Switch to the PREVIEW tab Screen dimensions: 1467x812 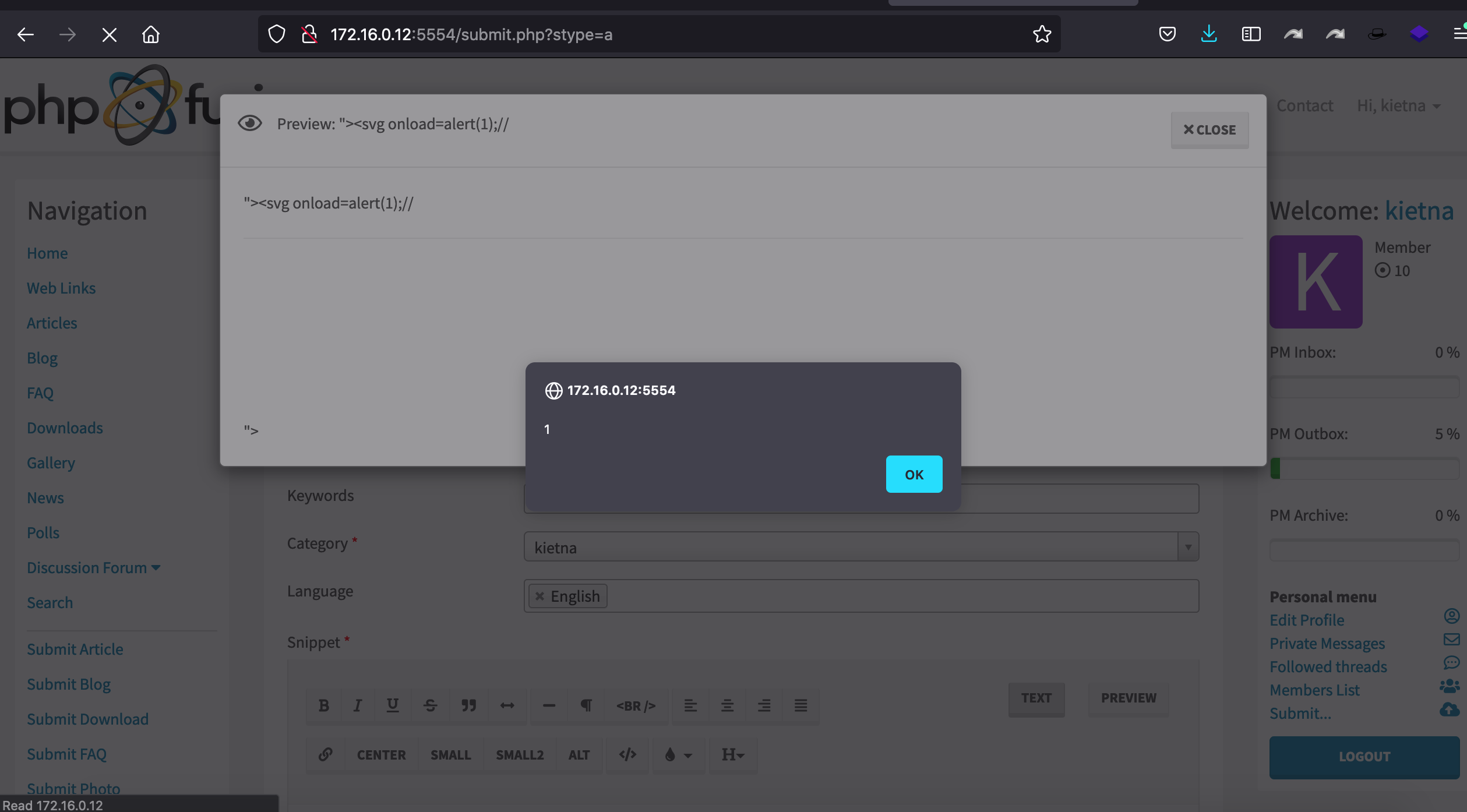[x=1128, y=697]
